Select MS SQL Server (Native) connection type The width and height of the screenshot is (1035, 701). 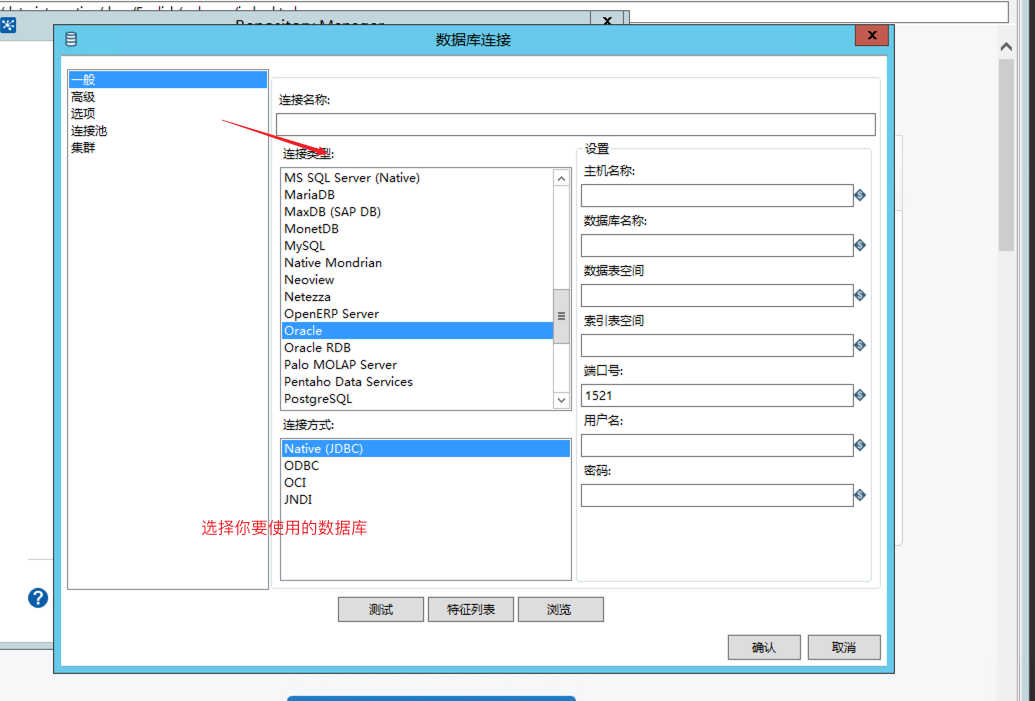tap(417, 178)
